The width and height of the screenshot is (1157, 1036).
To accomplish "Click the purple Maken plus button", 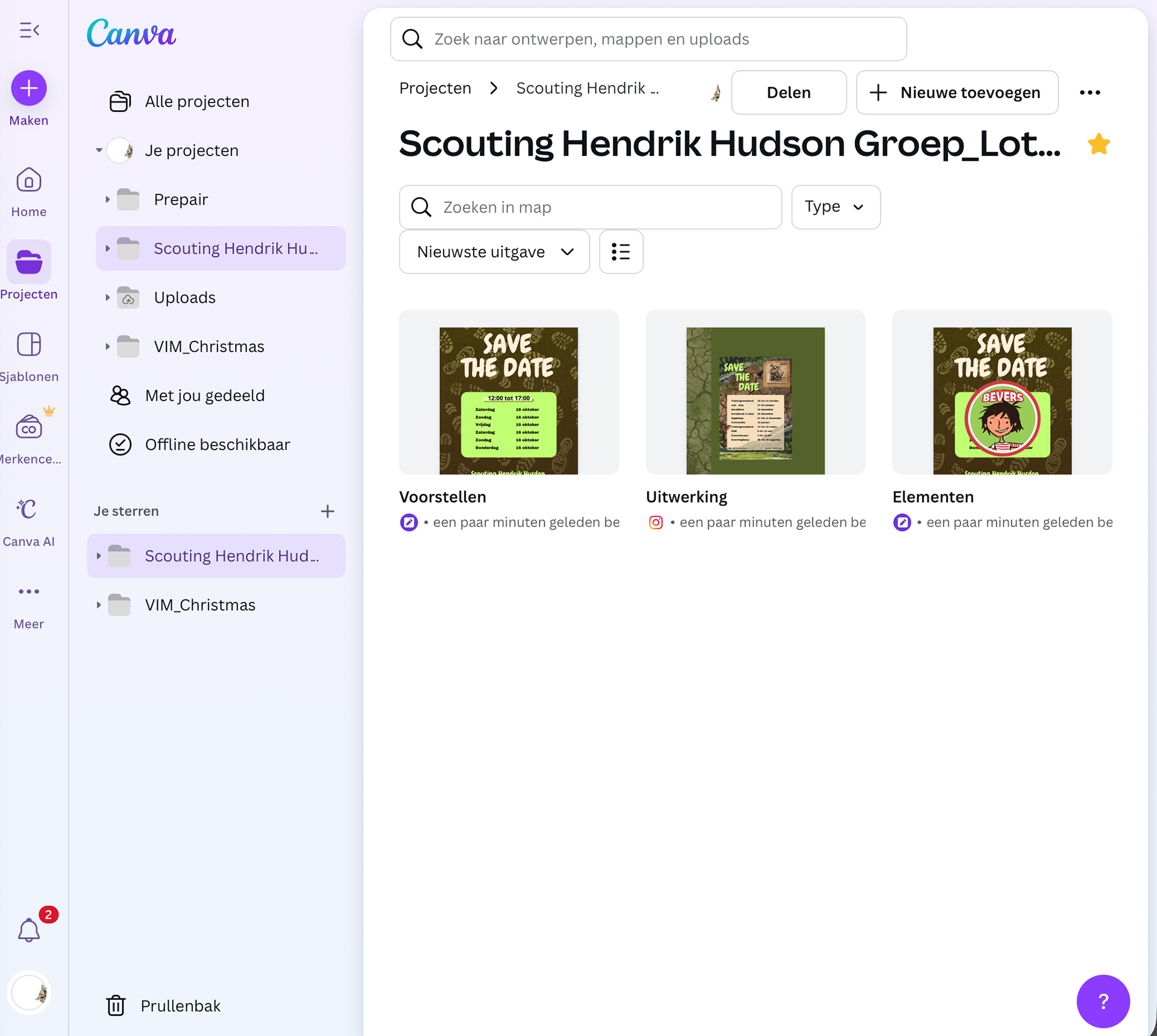I will (29, 89).
